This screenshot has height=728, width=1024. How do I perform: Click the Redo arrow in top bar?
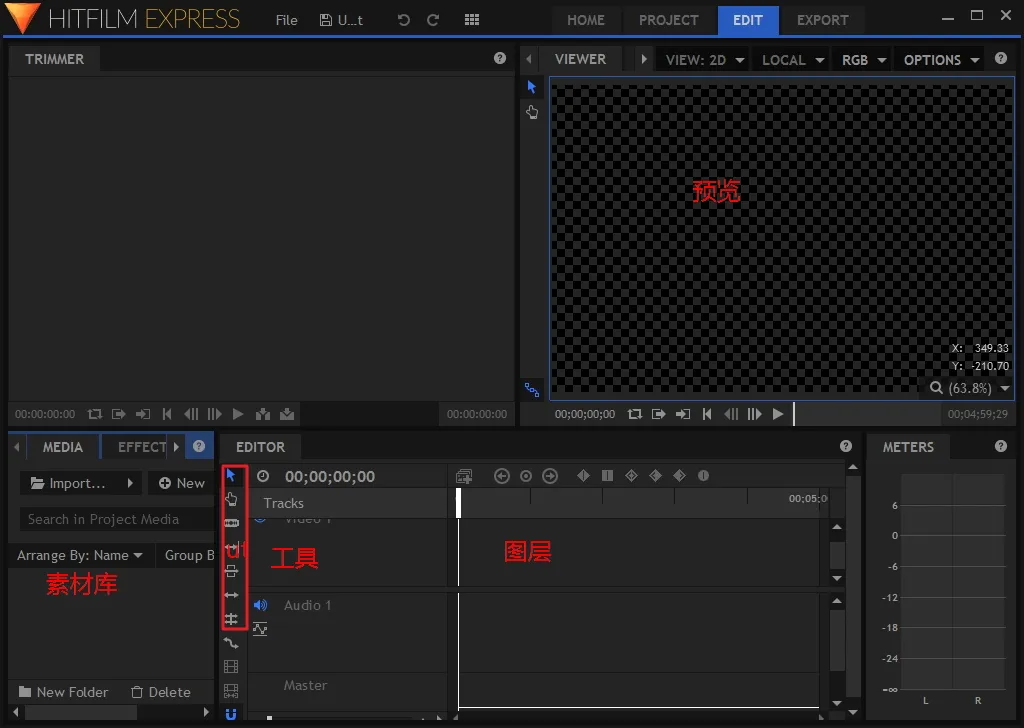(433, 20)
